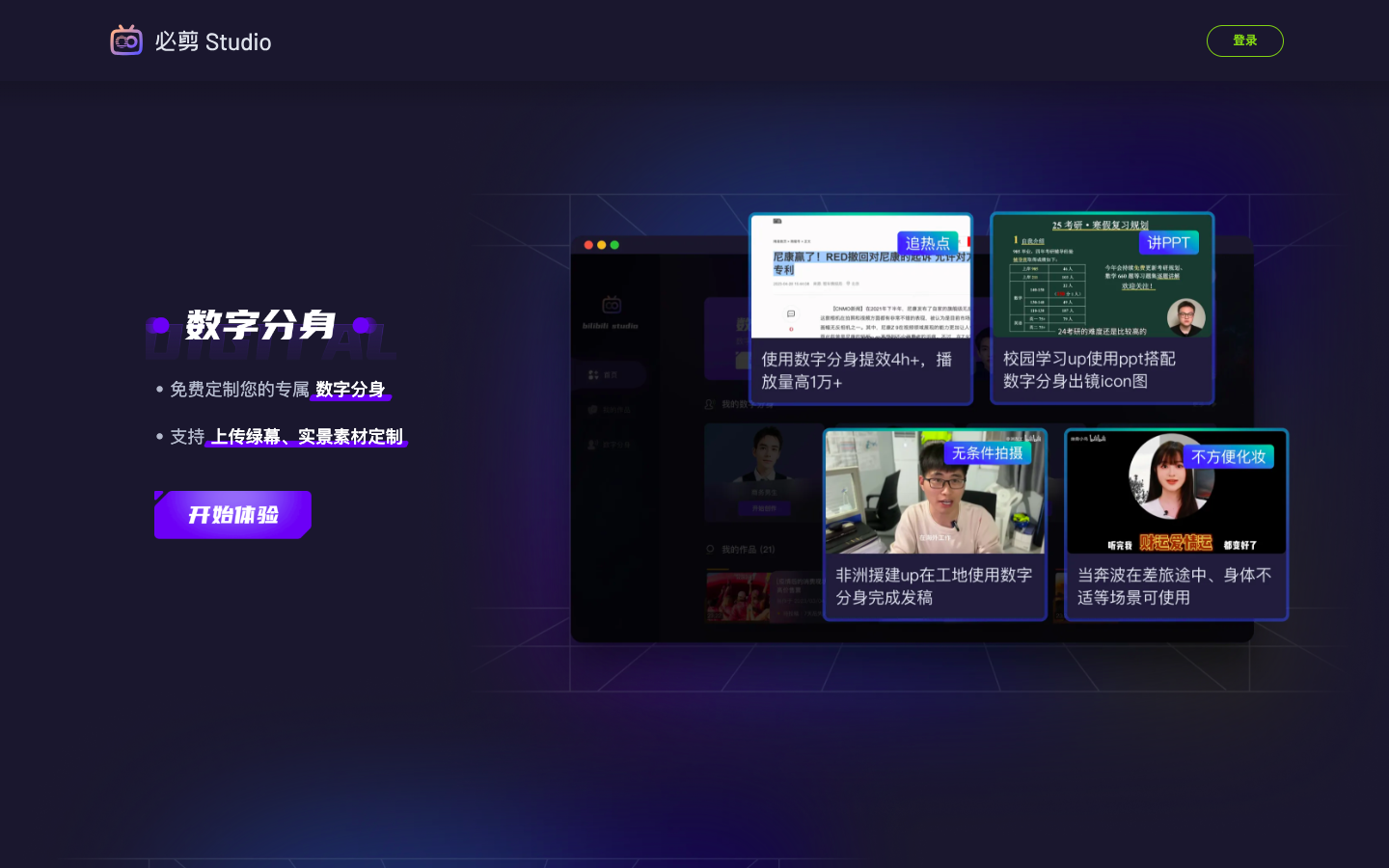Viewport: 1389px width, 868px height.
Task: Click caption 校园学习up使用ppt搭配数字分身出镜icon图
Action: coord(1089,369)
